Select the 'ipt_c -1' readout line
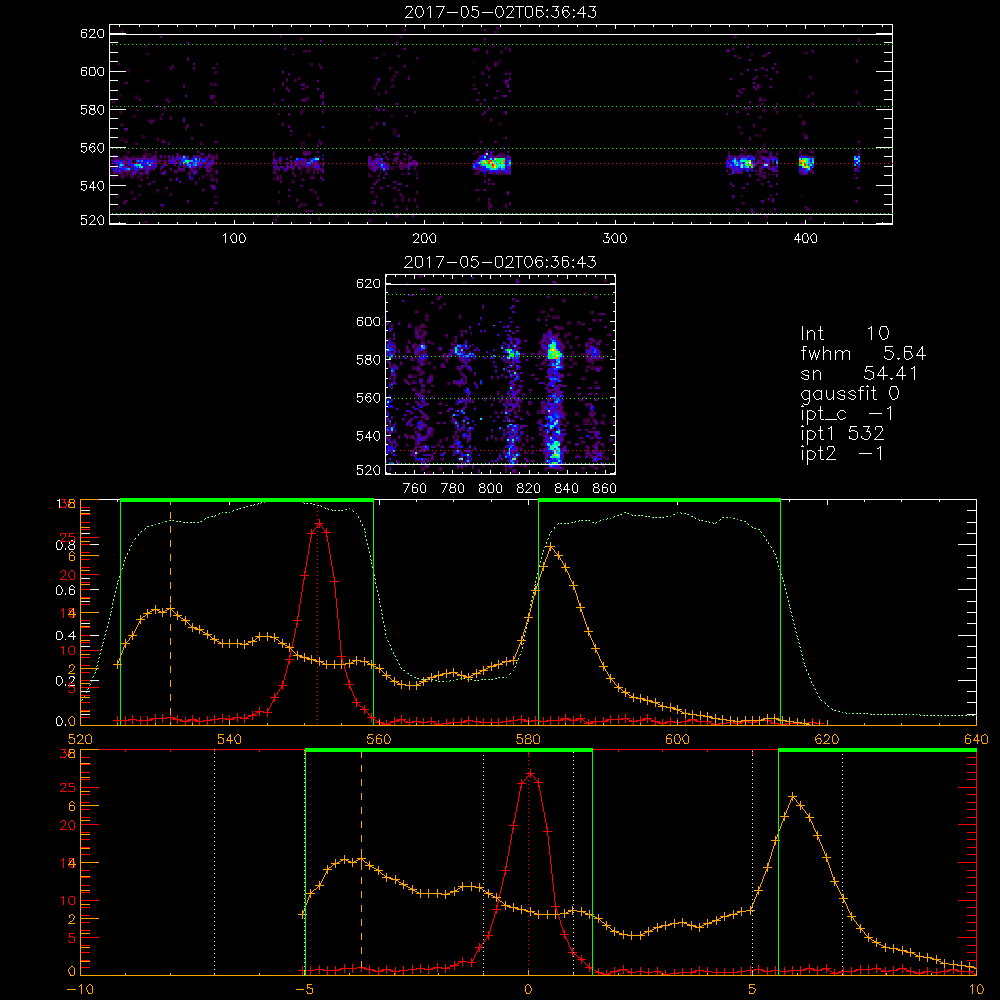 (x=848, y=414)
